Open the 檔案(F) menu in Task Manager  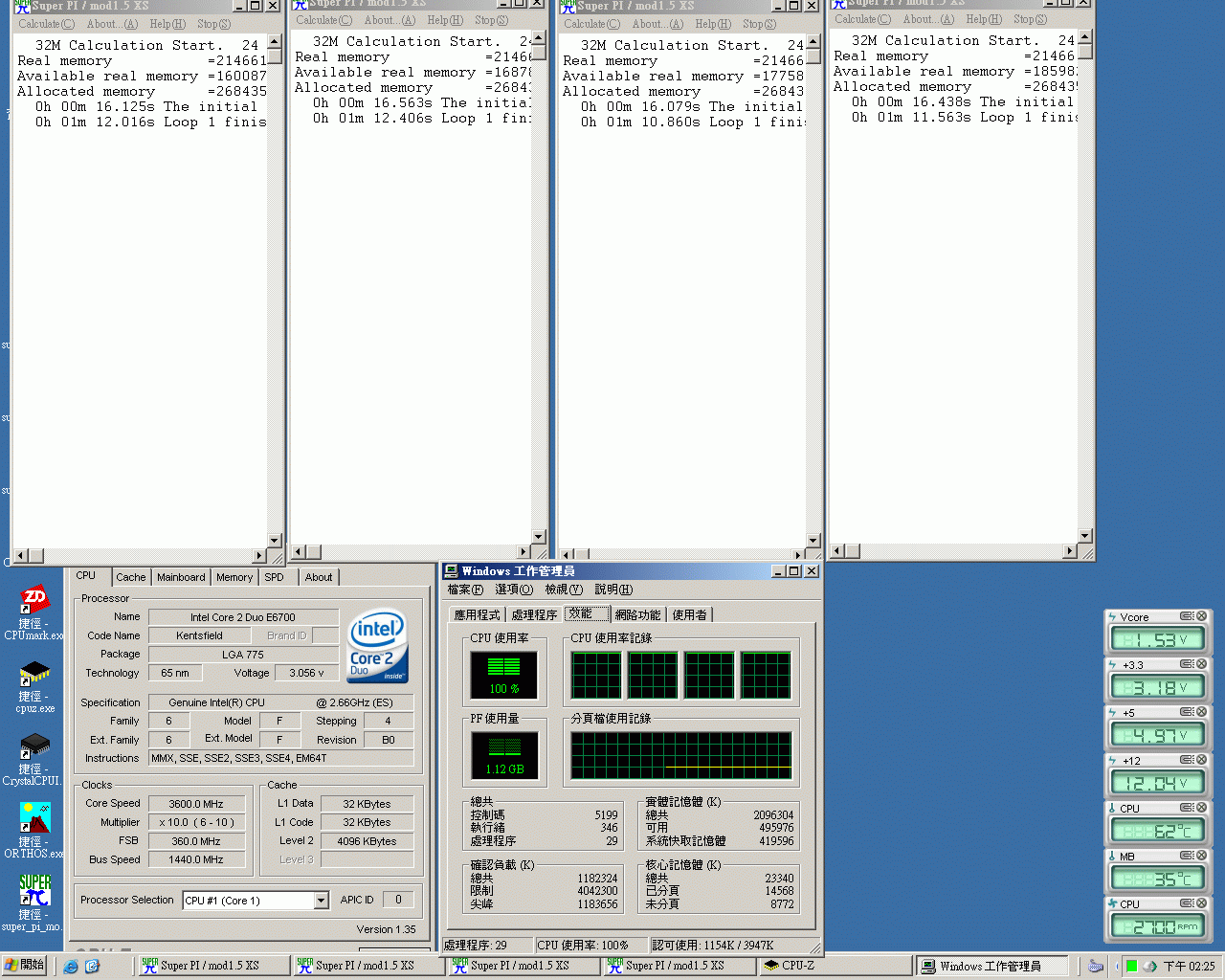point(466,590)
